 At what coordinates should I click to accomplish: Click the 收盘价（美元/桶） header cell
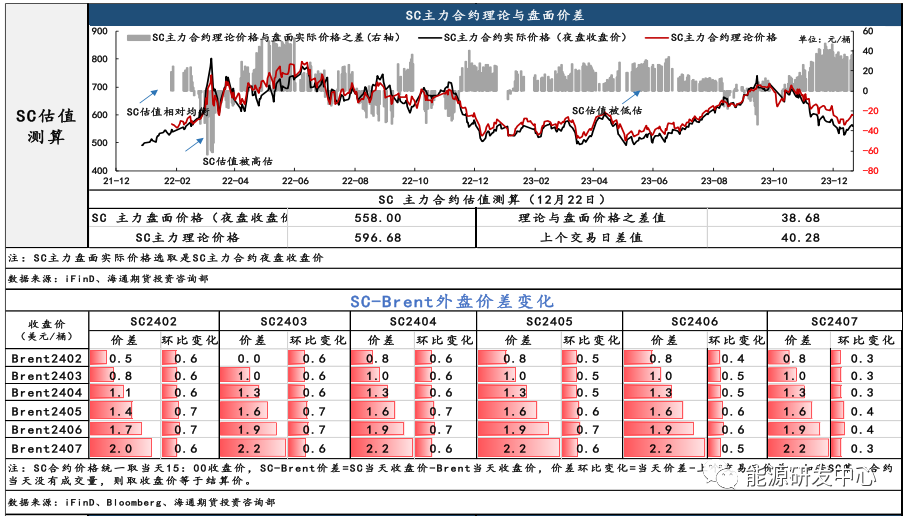(47, 330)
